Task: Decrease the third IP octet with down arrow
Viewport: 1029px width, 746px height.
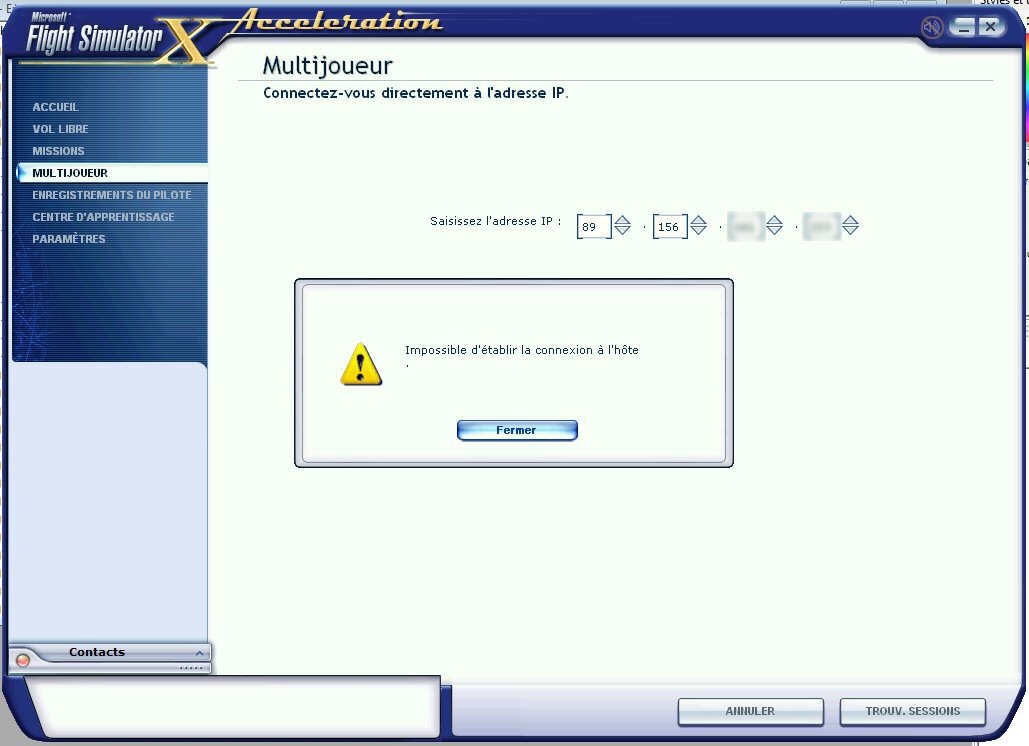Action: [x=775, y=230]
